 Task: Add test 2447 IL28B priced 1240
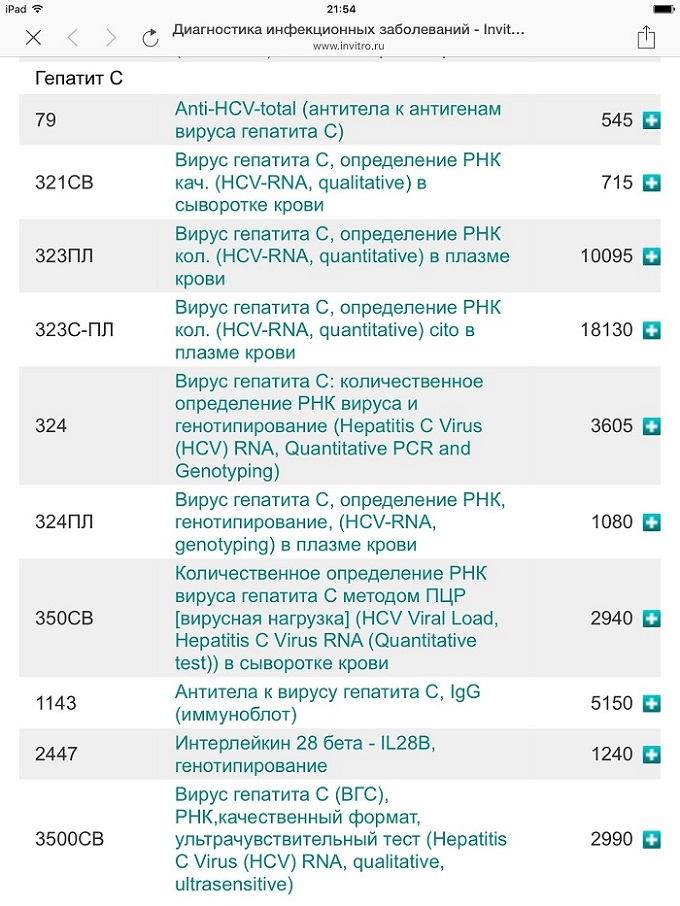pos(652,754)
